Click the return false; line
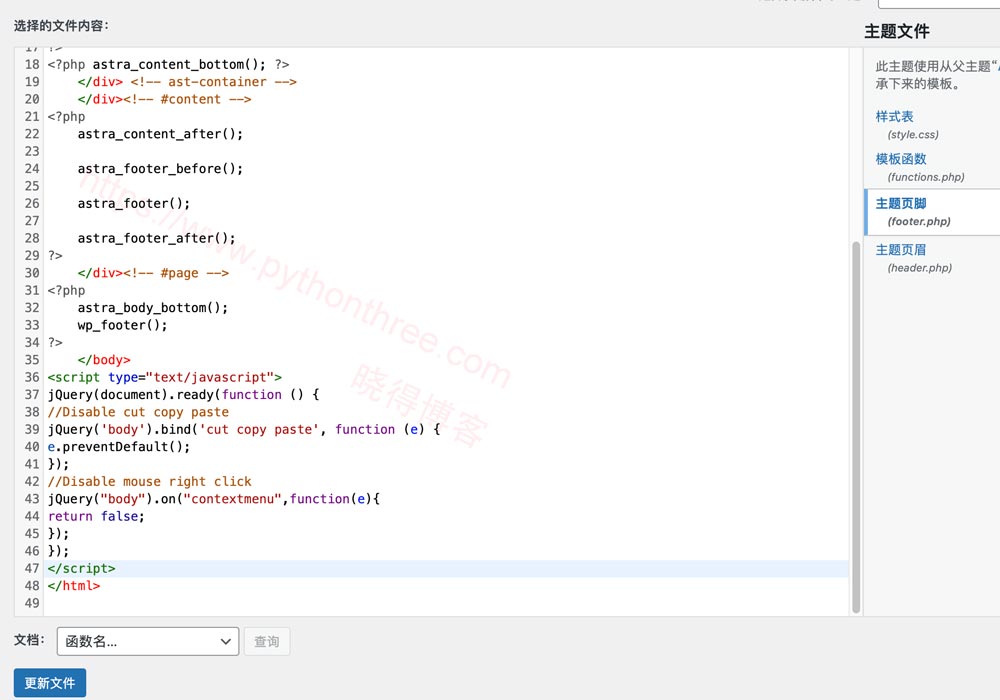The height and width of the screenshot is (700, 1000). click(x=96, y=516)
